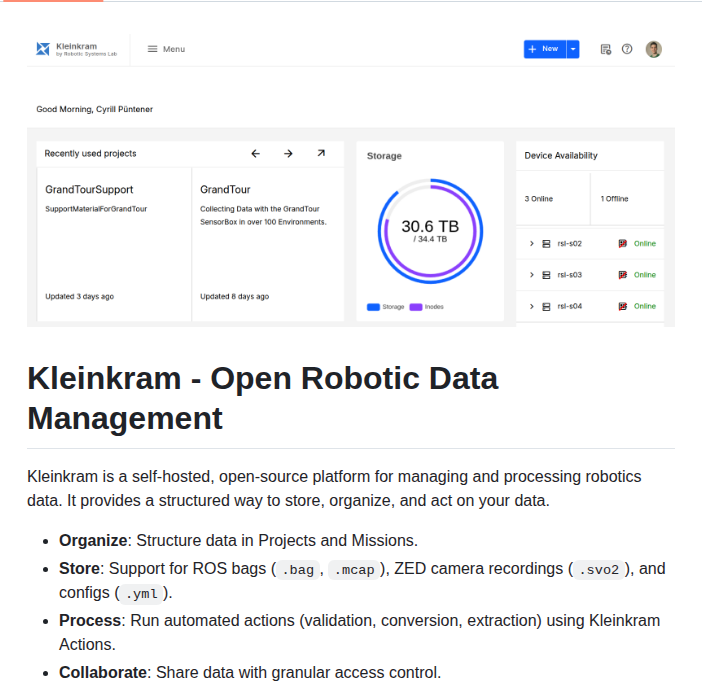Click the 'Storage' panel title
This screenshot has width=702, height=693.
pos(384,156)
